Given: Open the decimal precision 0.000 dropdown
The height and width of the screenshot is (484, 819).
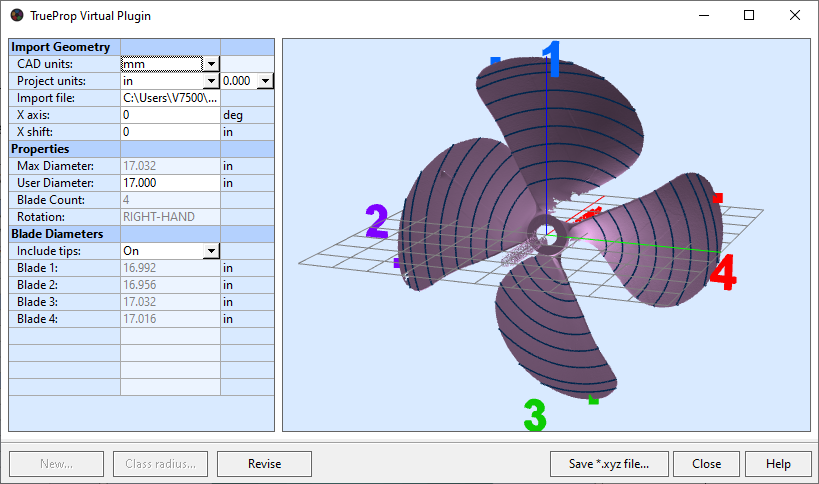Looking at the screenshot, I should click(x=265, y=81).
